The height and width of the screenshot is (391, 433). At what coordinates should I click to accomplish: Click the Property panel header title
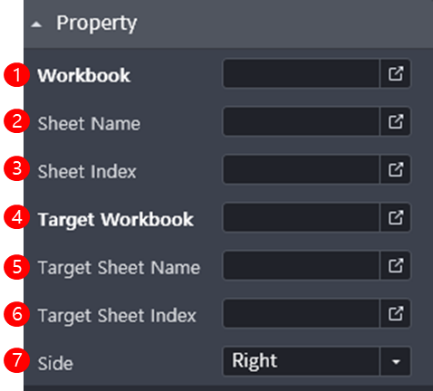pos(96,24)
